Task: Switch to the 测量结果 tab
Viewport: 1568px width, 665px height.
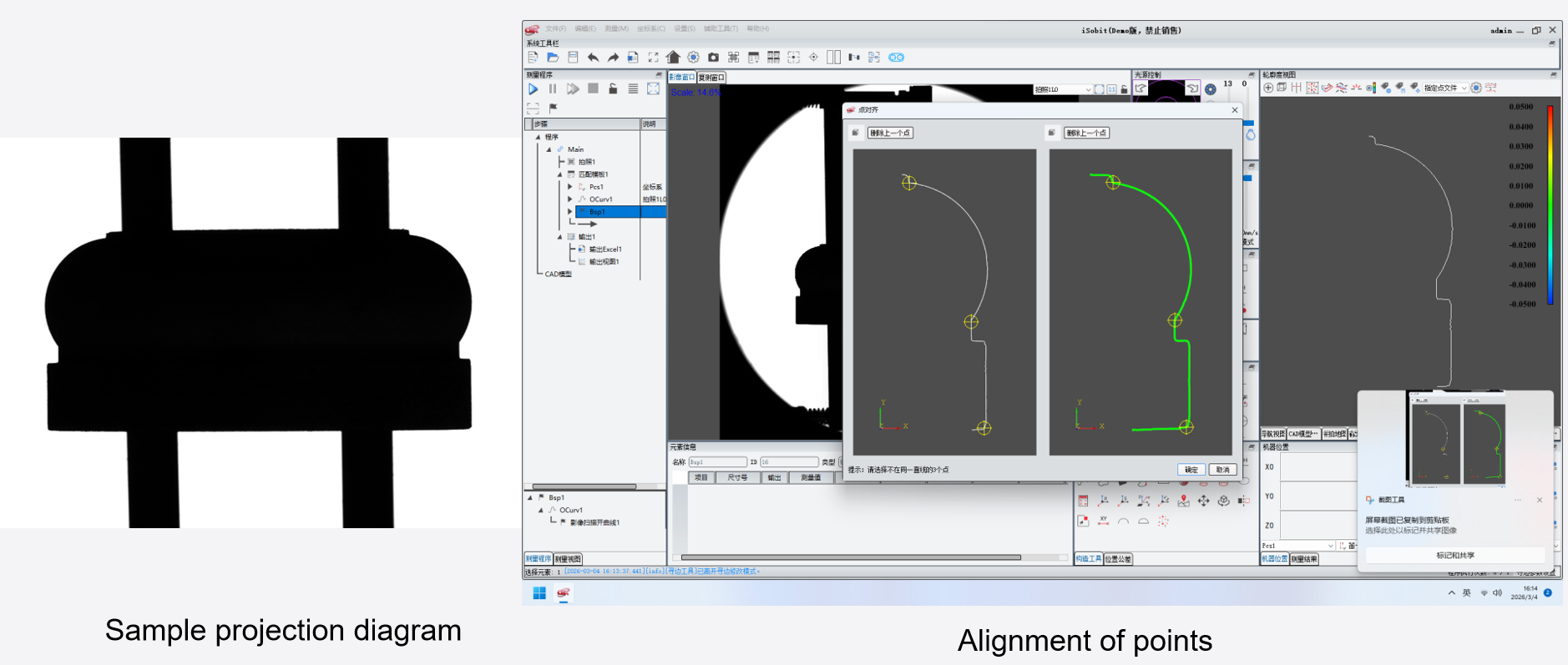Action: [x=1304, y=559]
